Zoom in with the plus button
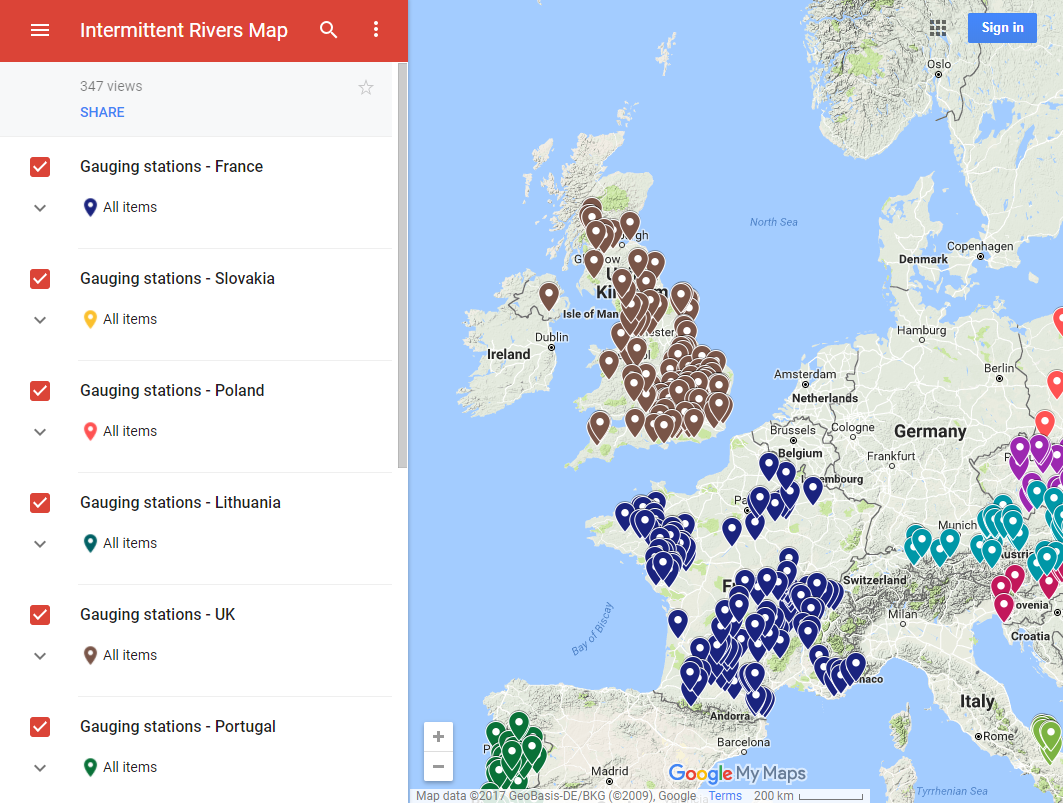 click(x=439, y=737)
